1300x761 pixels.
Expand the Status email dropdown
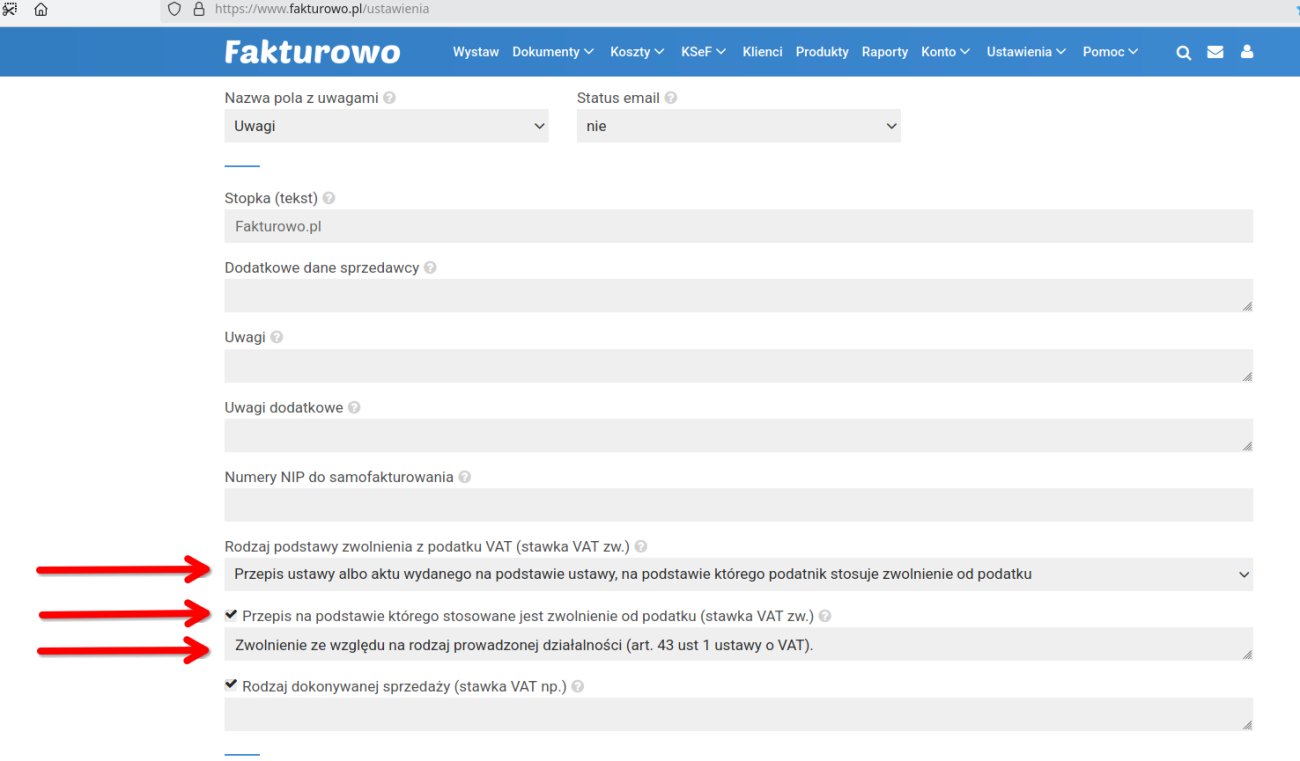tap(738, 126)
